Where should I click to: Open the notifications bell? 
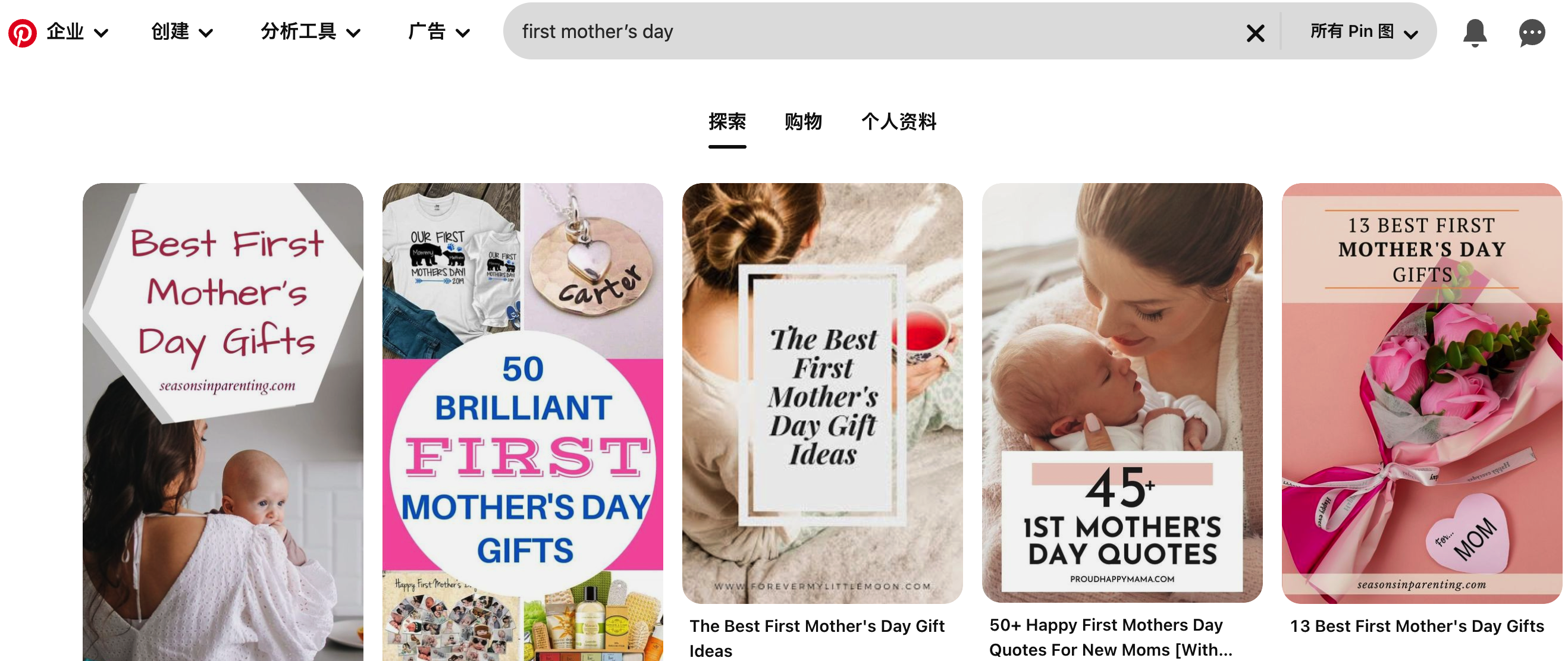1475,32
